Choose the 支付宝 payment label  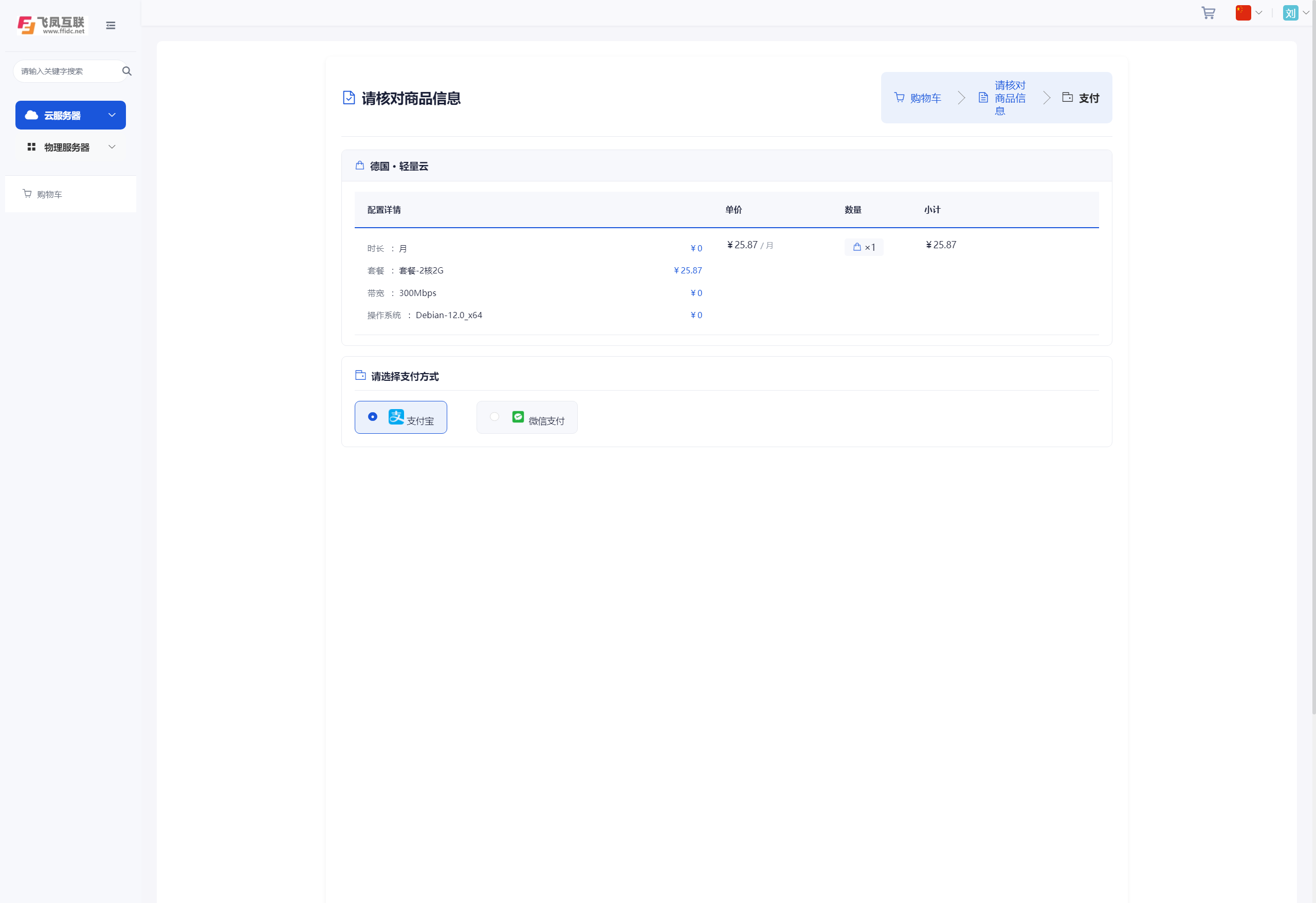click(x=420, y=421)
